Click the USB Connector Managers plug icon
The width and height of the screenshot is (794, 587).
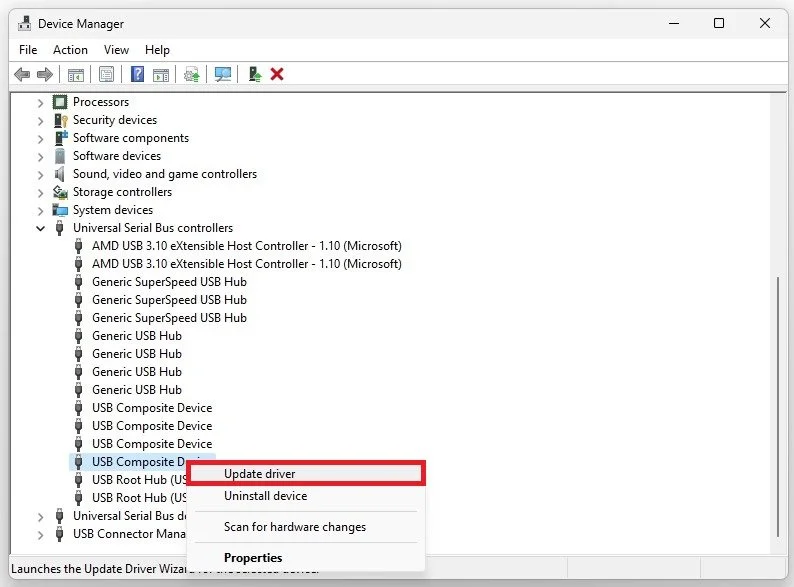click(59, 534)
